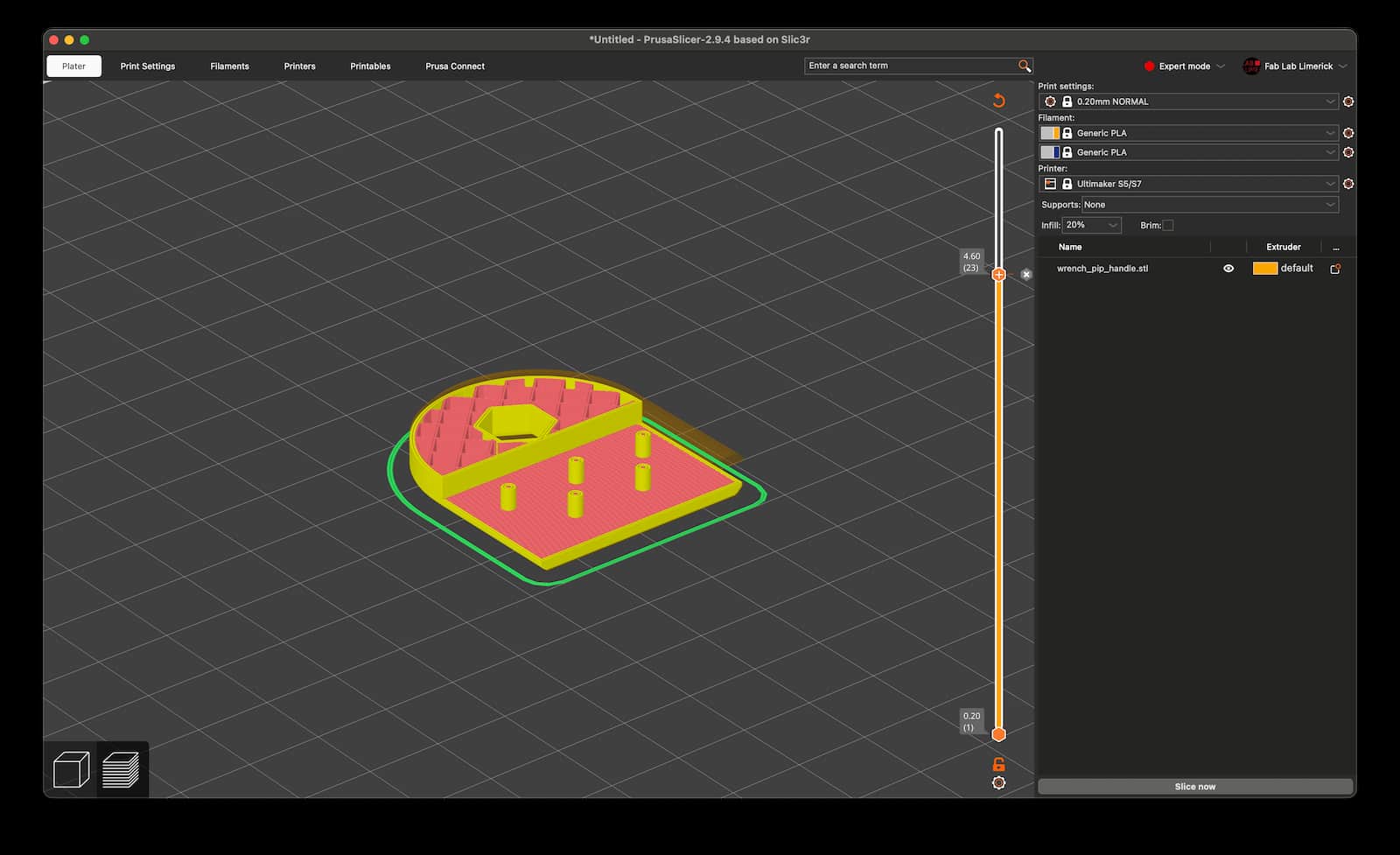Open Ultimaker S5/S7 printer settings cog
Image resolution: width=1400 pixels, height=855 pixels.
[x=1348, y=184]
